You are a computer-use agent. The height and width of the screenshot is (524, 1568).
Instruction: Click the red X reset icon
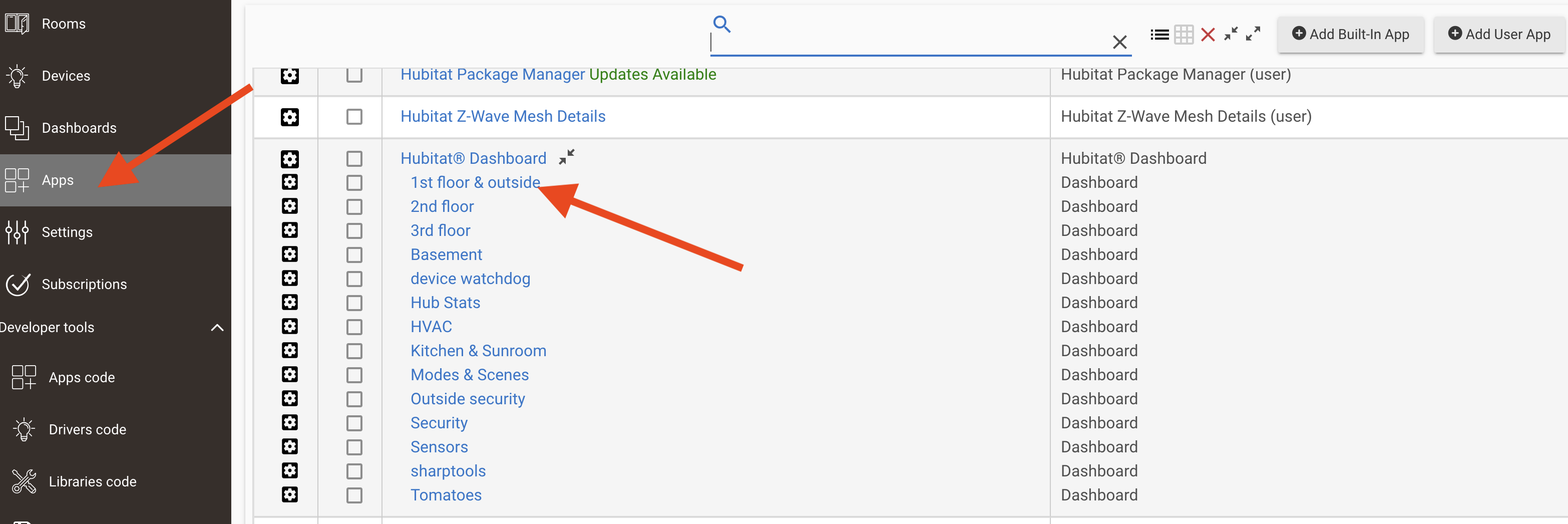(x=1208, y=35)
